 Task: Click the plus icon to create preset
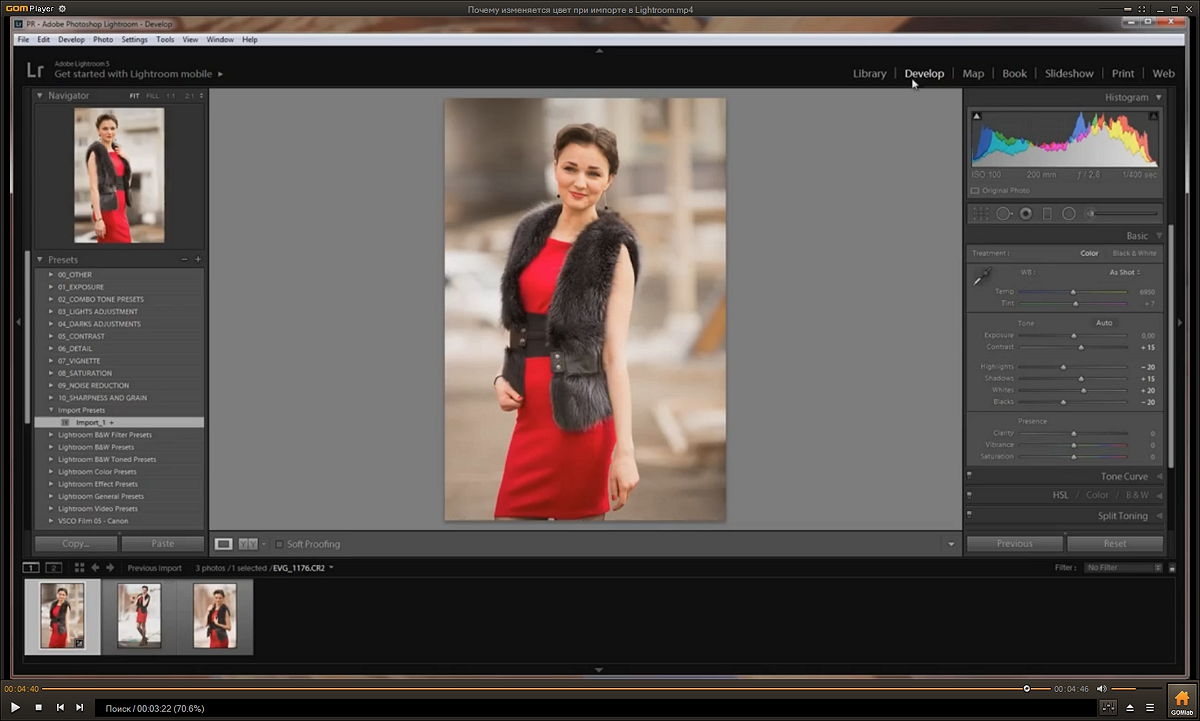coord(198,259)
